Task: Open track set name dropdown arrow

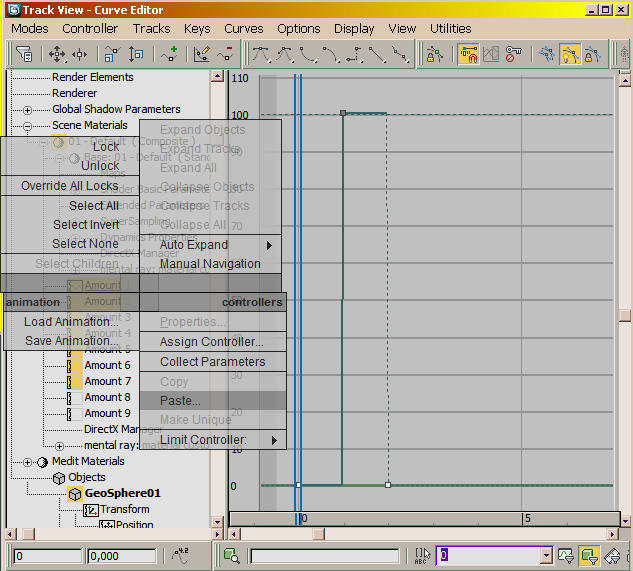Action: (546, 556)
